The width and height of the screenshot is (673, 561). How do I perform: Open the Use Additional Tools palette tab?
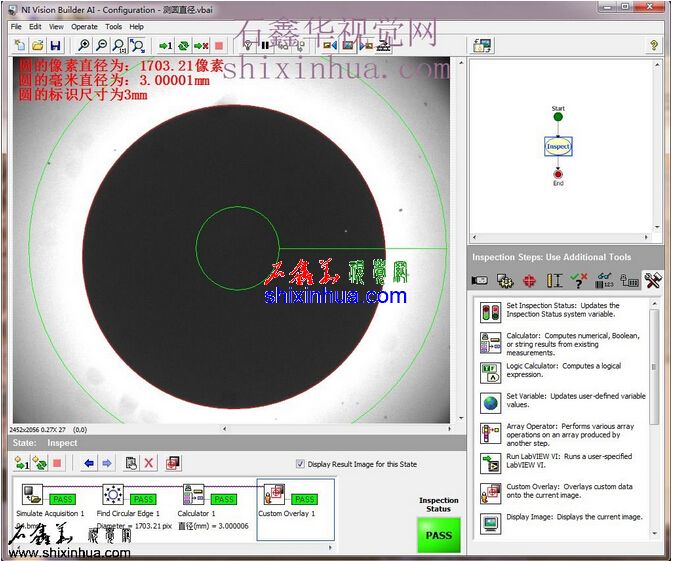[652, 281]
